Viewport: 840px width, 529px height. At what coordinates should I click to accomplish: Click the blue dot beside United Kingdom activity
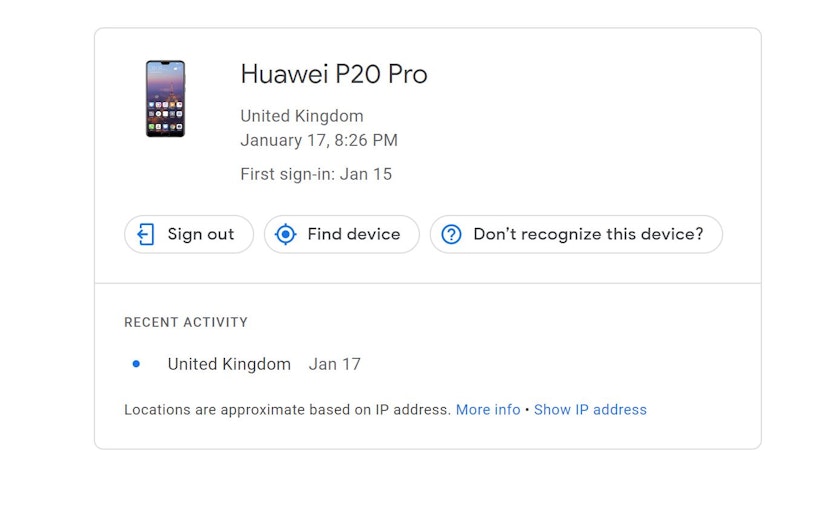[x=136, y=364]
